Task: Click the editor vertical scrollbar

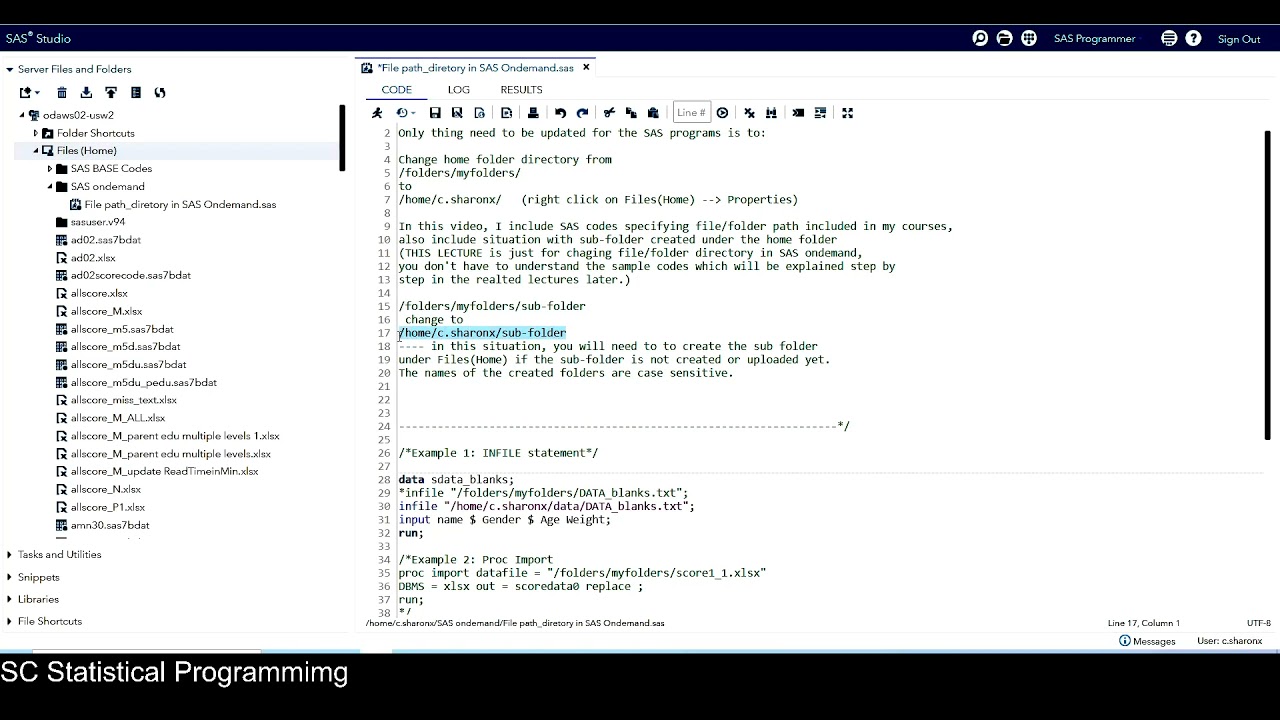Action: click(x=1267, y=285)
